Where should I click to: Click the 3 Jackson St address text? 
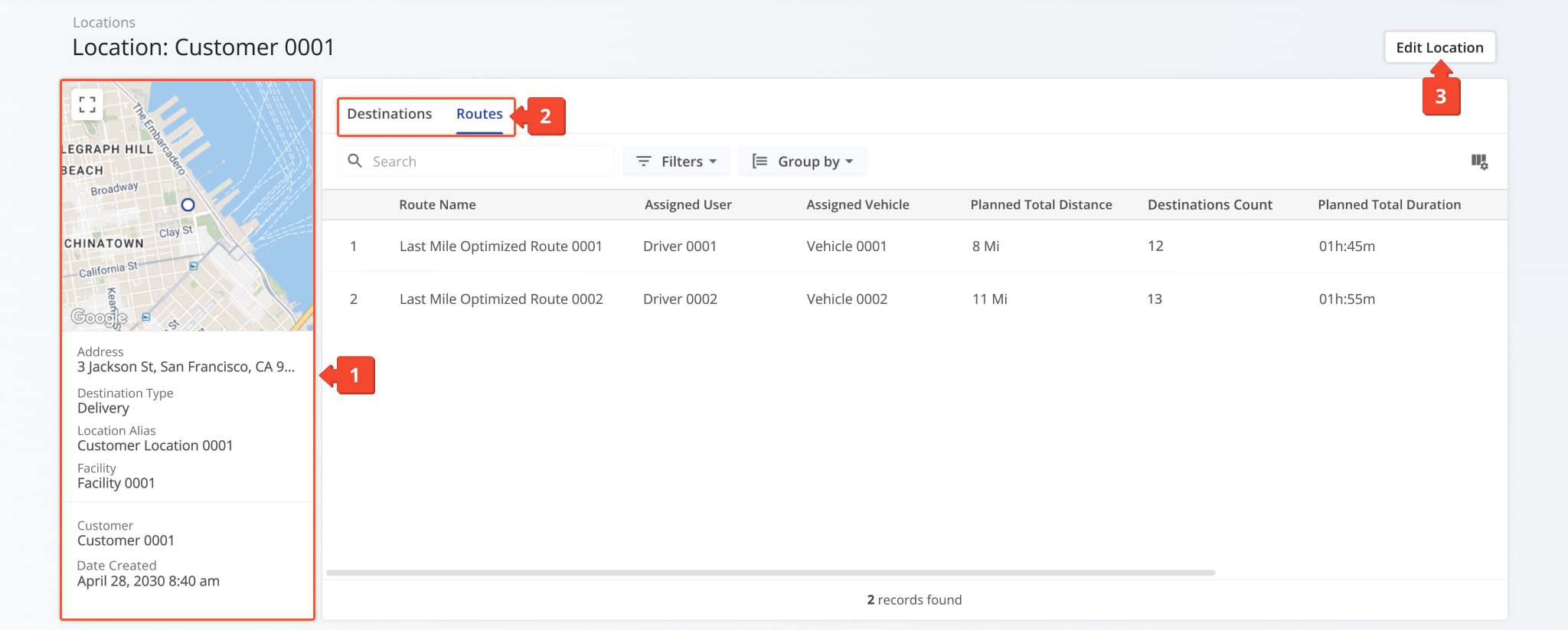pyautogui.click(x=186, y=367)
